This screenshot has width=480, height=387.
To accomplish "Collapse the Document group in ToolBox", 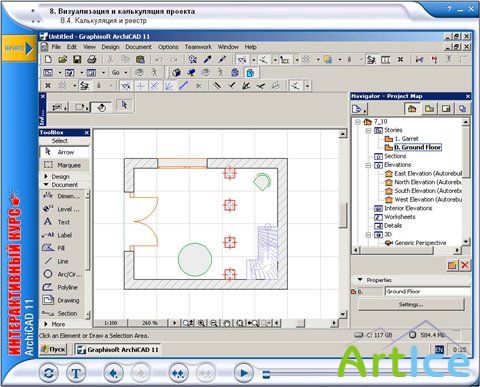I will 46,184.
